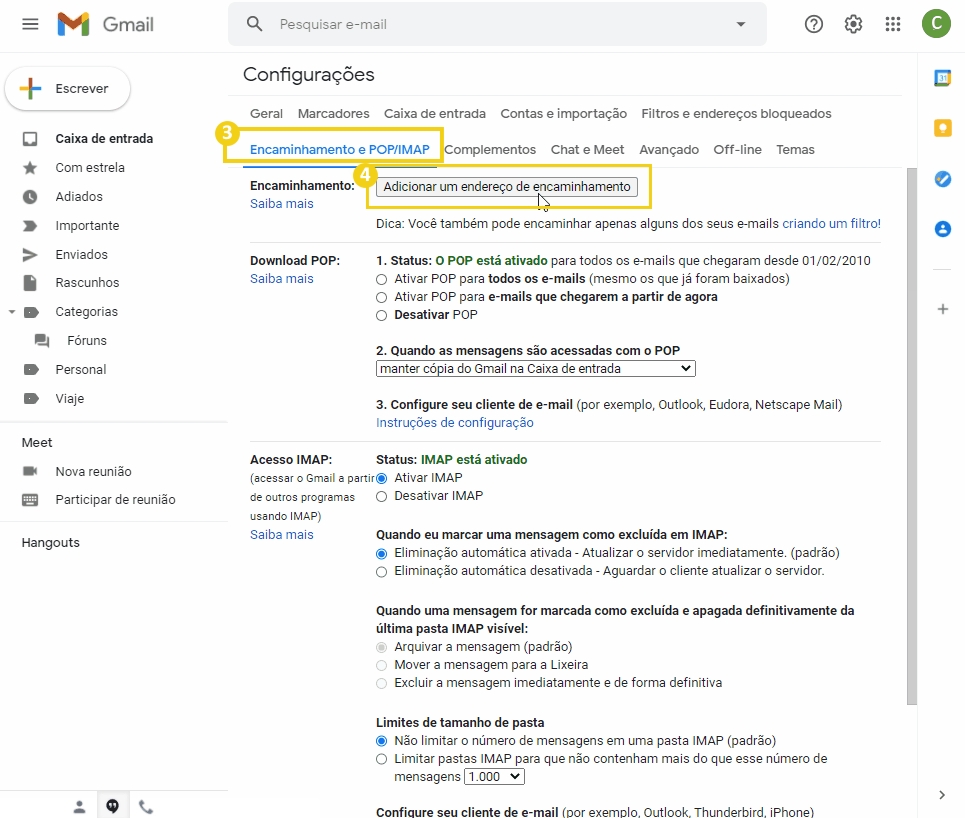
Task: Open the Google apps grid
Action: [x=892, y=24]
